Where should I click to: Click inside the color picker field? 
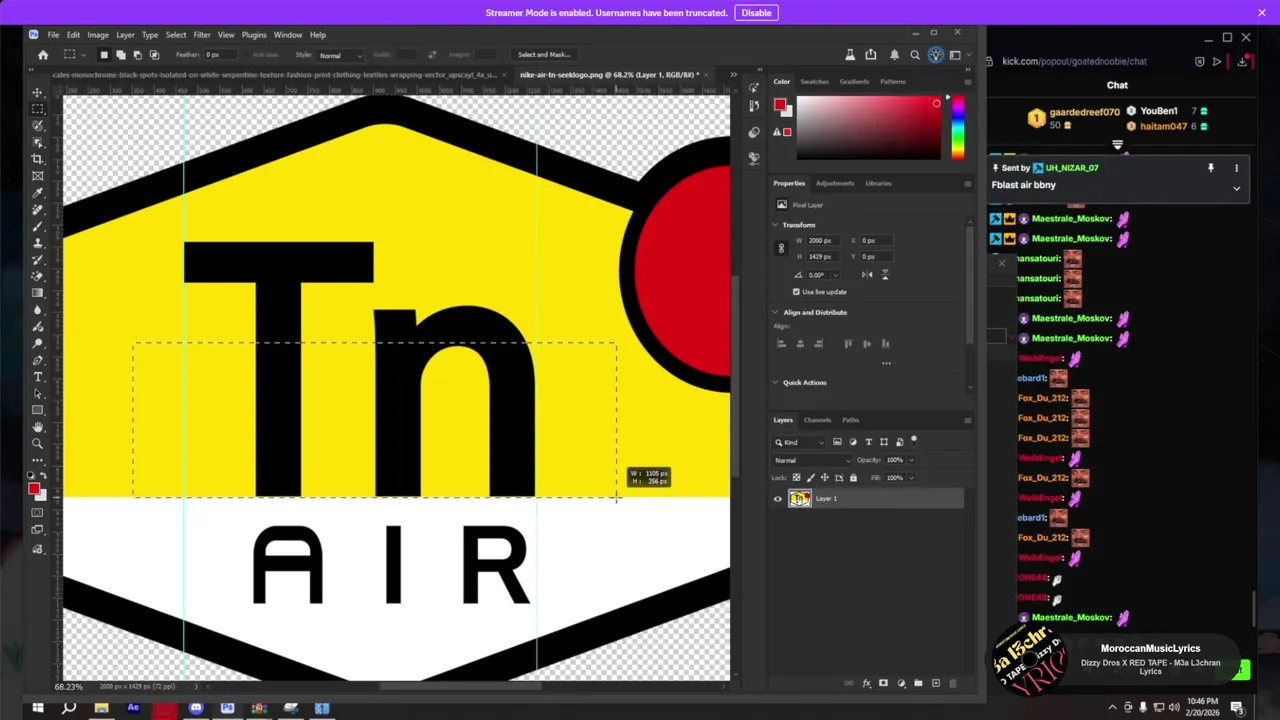pos(869,128)
